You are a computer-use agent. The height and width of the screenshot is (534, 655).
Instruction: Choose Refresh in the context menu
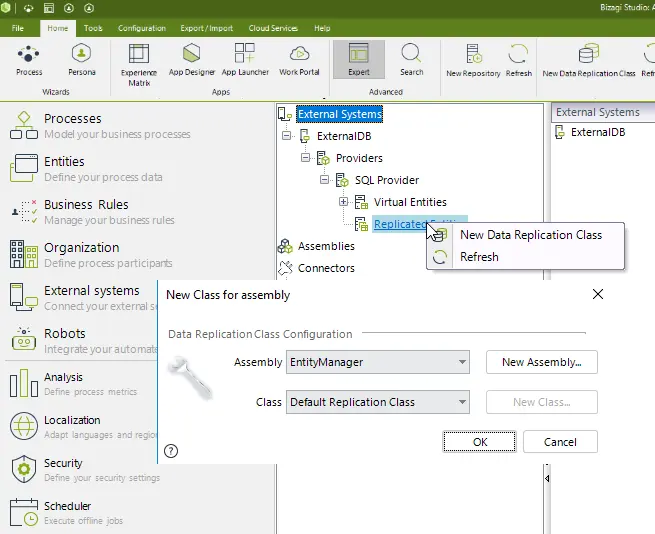click(x=526, y=257)
